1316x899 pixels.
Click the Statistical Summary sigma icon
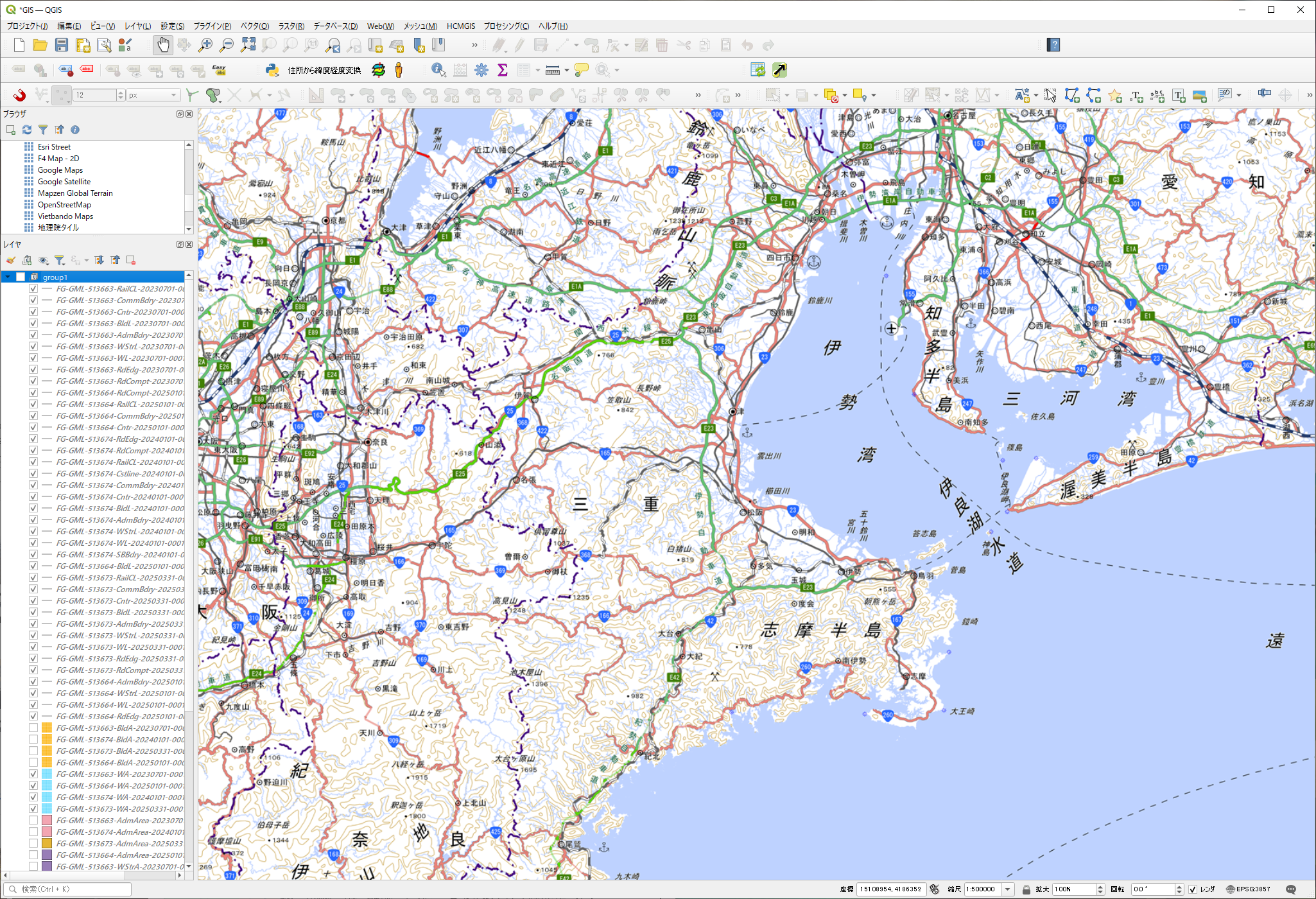click(x=503, y=70)
